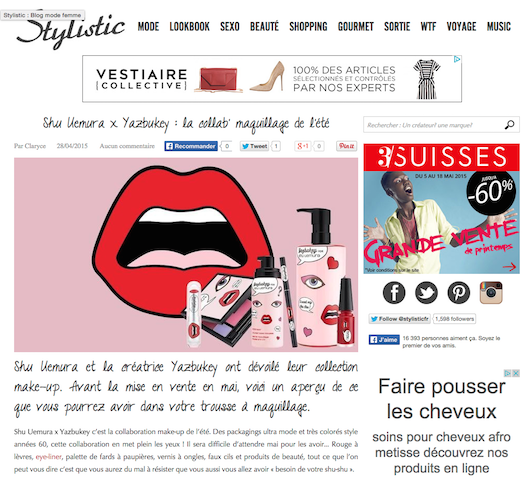The width and height of the screenshot is (524, 480).
Task: Open the 3 Suisses Grande Vente ad
Action: click(x=441, y=209)
